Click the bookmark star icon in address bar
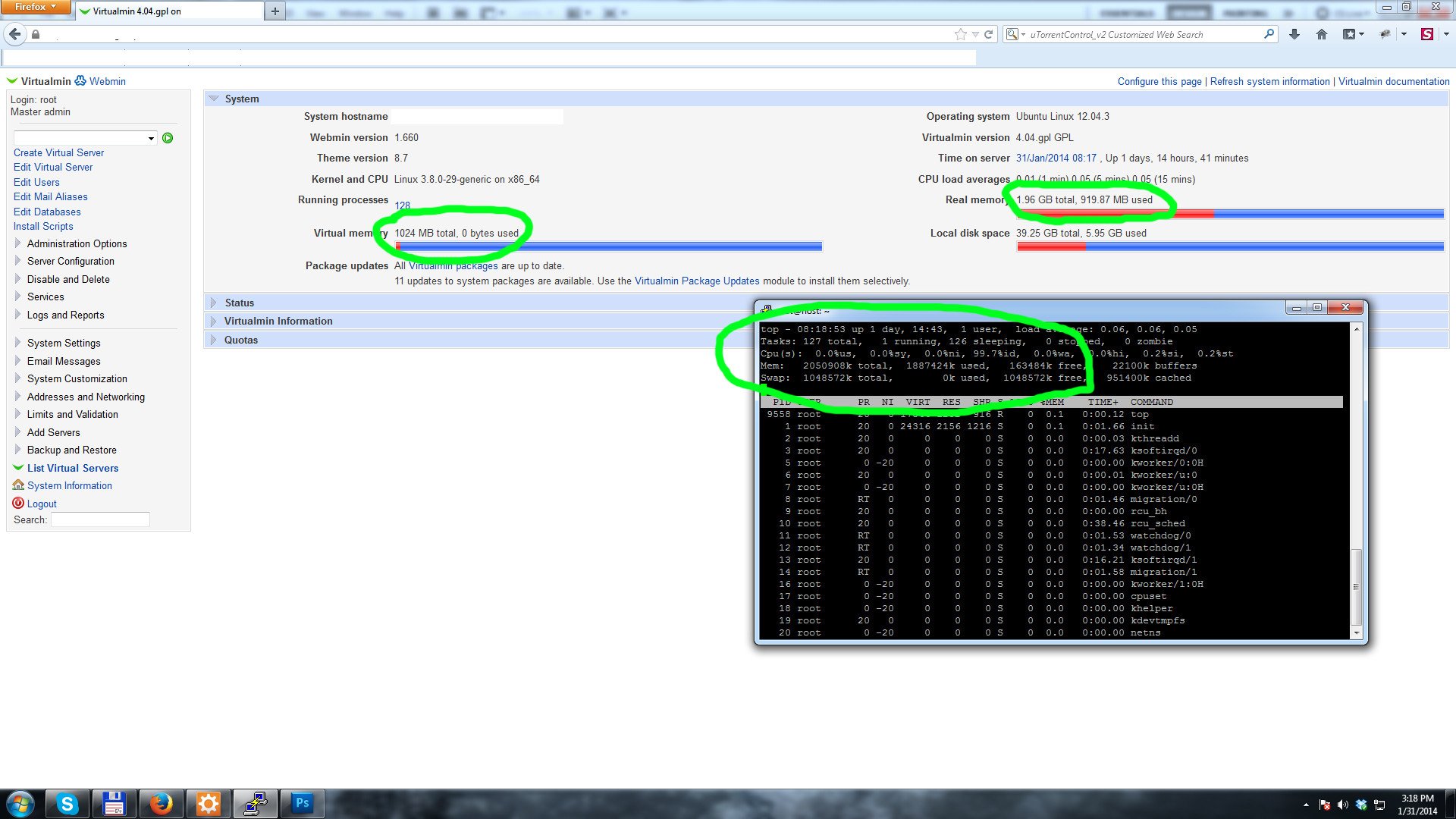Image resolution: width=1456 pixels, height=819 pixels. 961,34
